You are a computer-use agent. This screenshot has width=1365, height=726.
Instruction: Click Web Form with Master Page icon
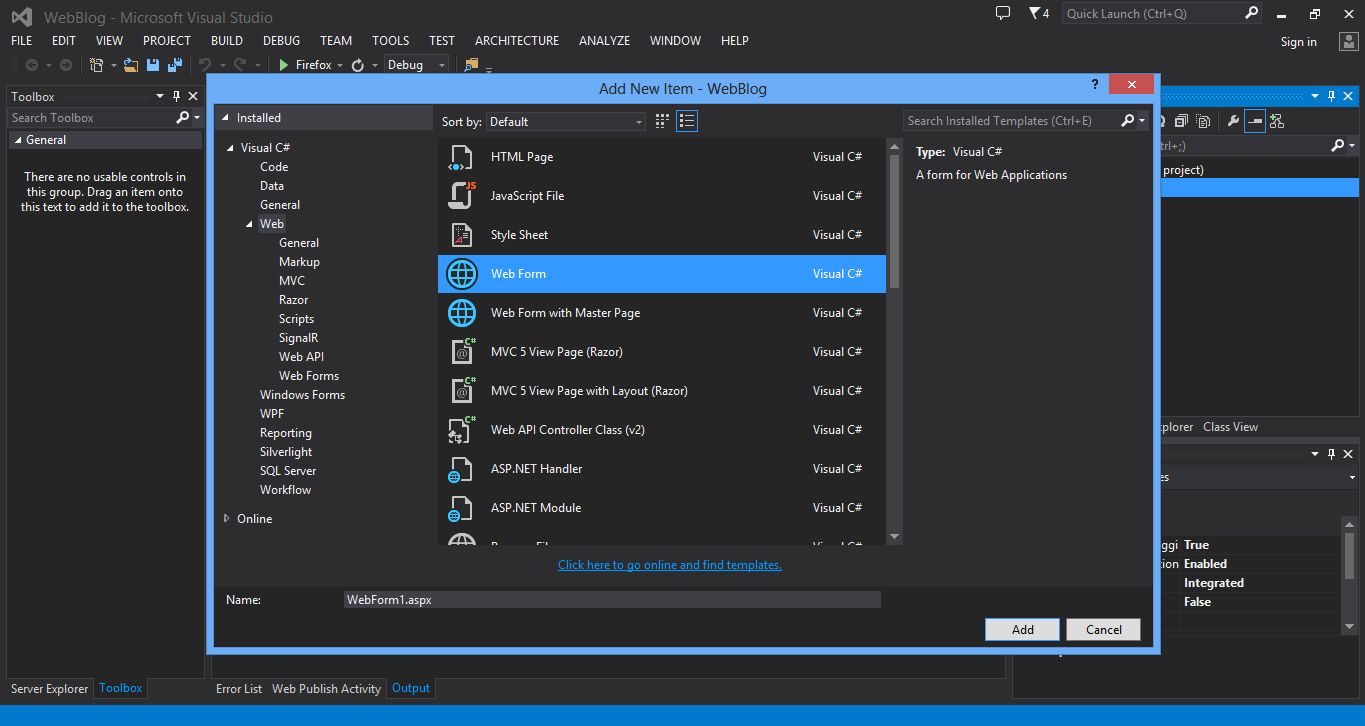461,313
